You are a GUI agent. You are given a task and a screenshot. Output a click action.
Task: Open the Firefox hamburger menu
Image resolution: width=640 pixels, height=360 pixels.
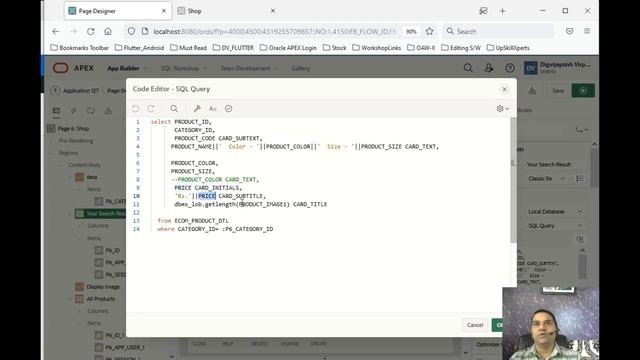587,31
